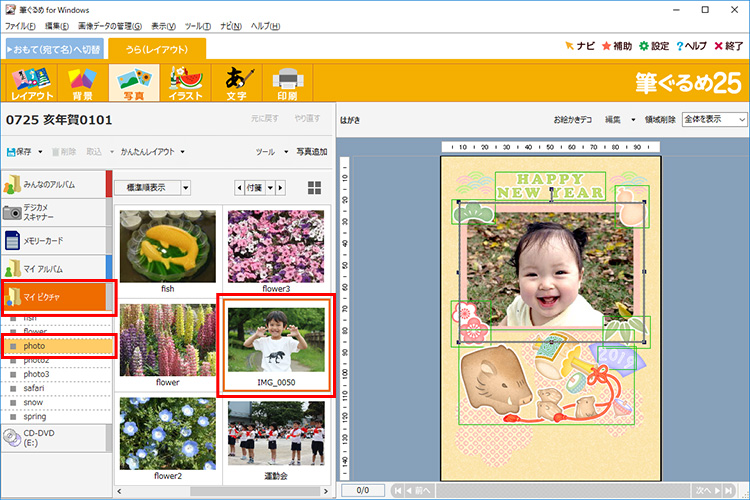Open the 設定 settings gear
750x500 pixels.
654,46
